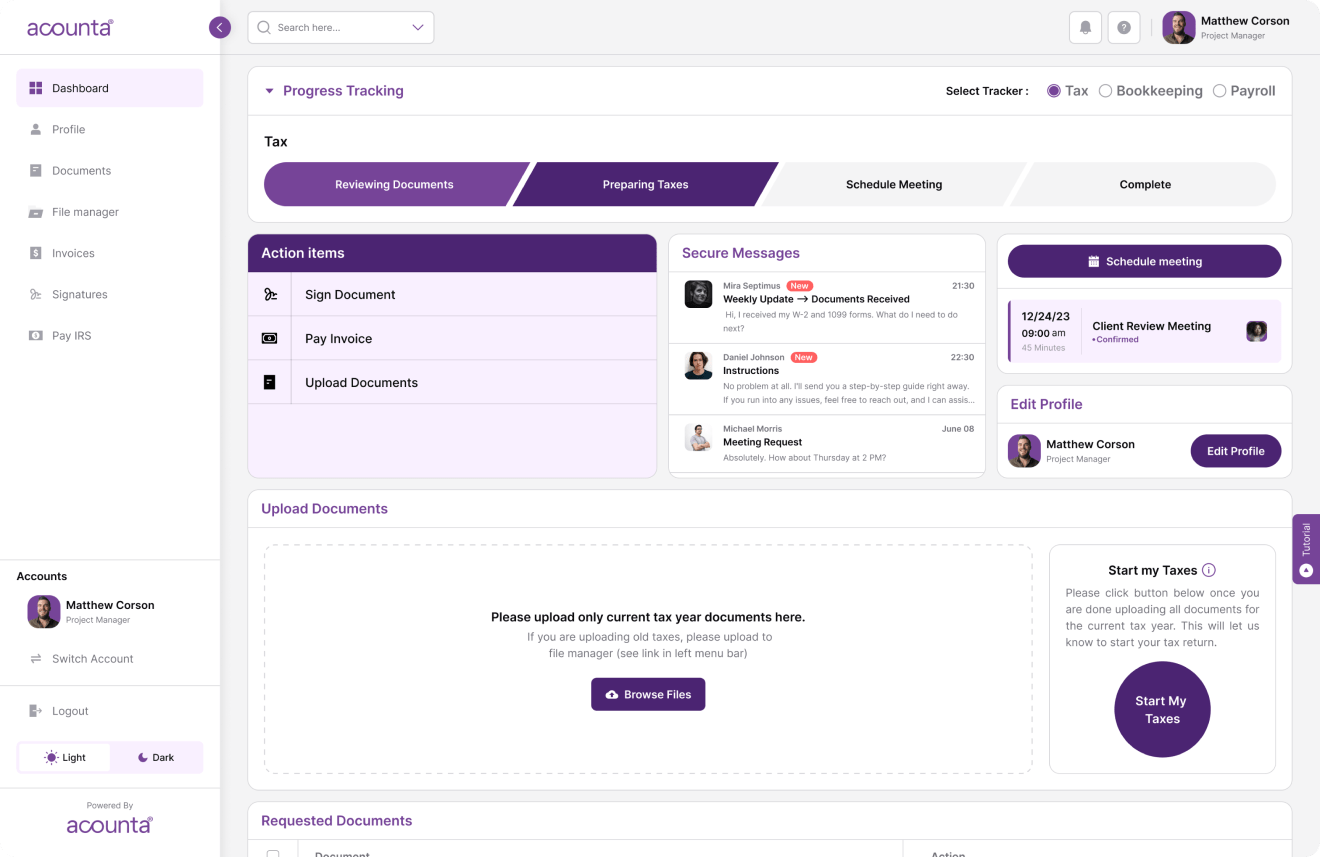Click the Pay Invoice action item
Screen dimensions: 1320x857
pos(452,338)
